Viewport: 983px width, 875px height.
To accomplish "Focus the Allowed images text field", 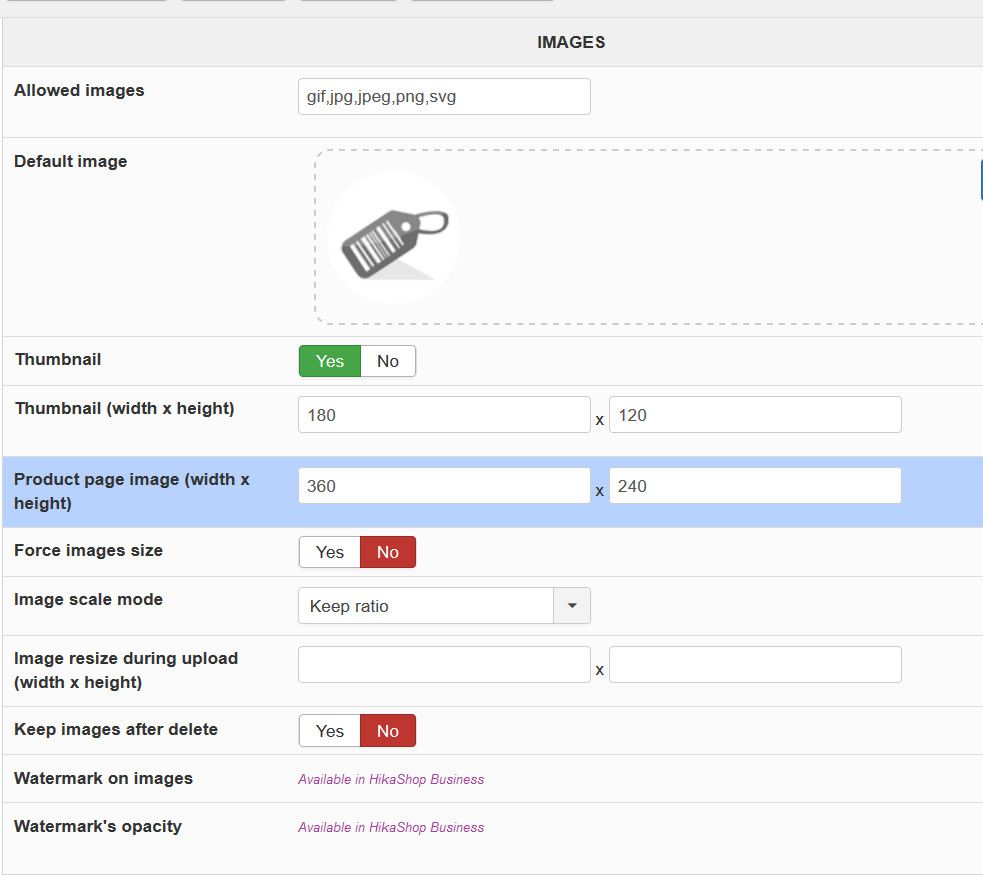I will click(x=444, y=97).
